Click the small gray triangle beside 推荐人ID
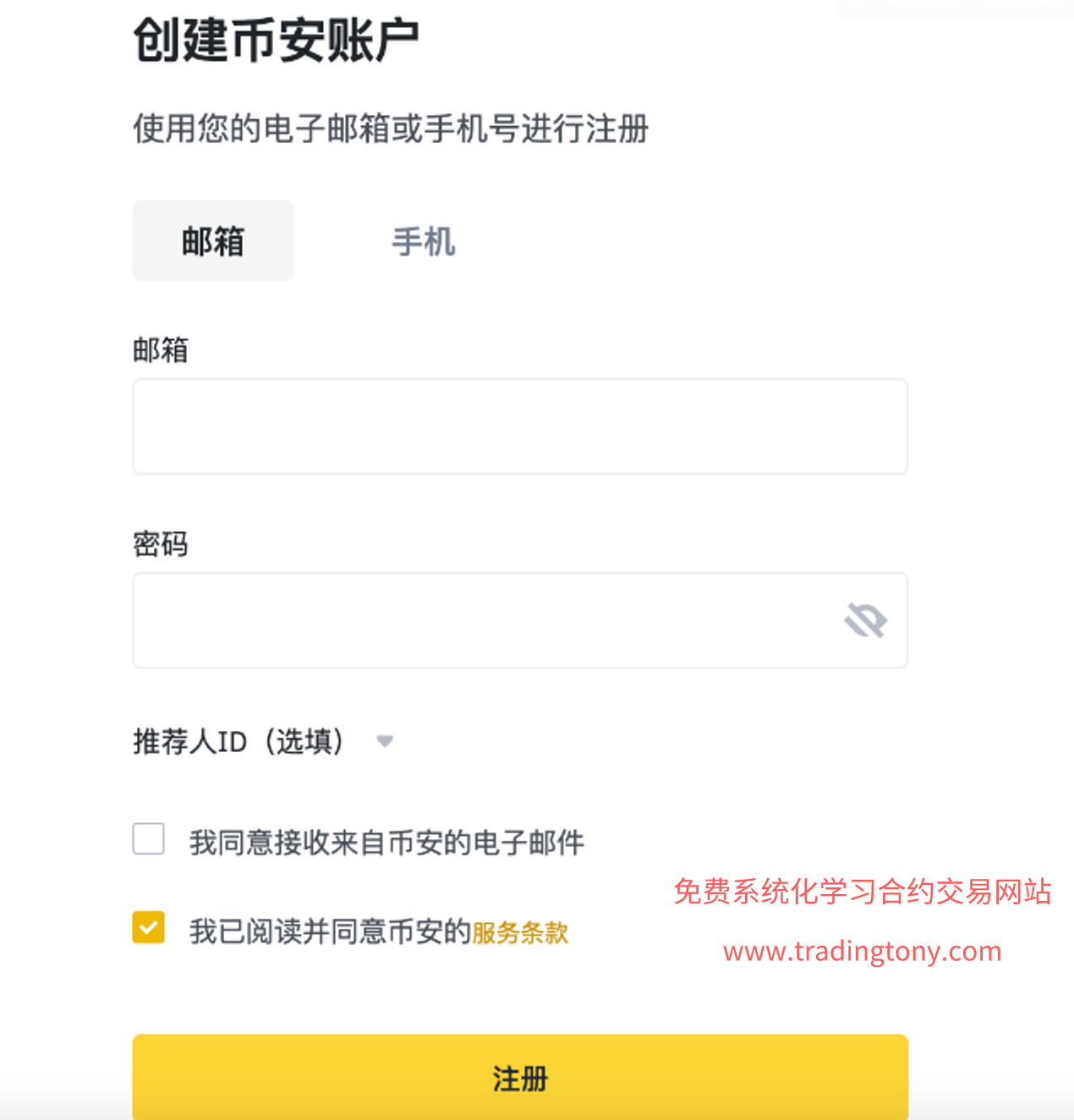This screenshot has height=1120, width=1074. pos(385,742)
